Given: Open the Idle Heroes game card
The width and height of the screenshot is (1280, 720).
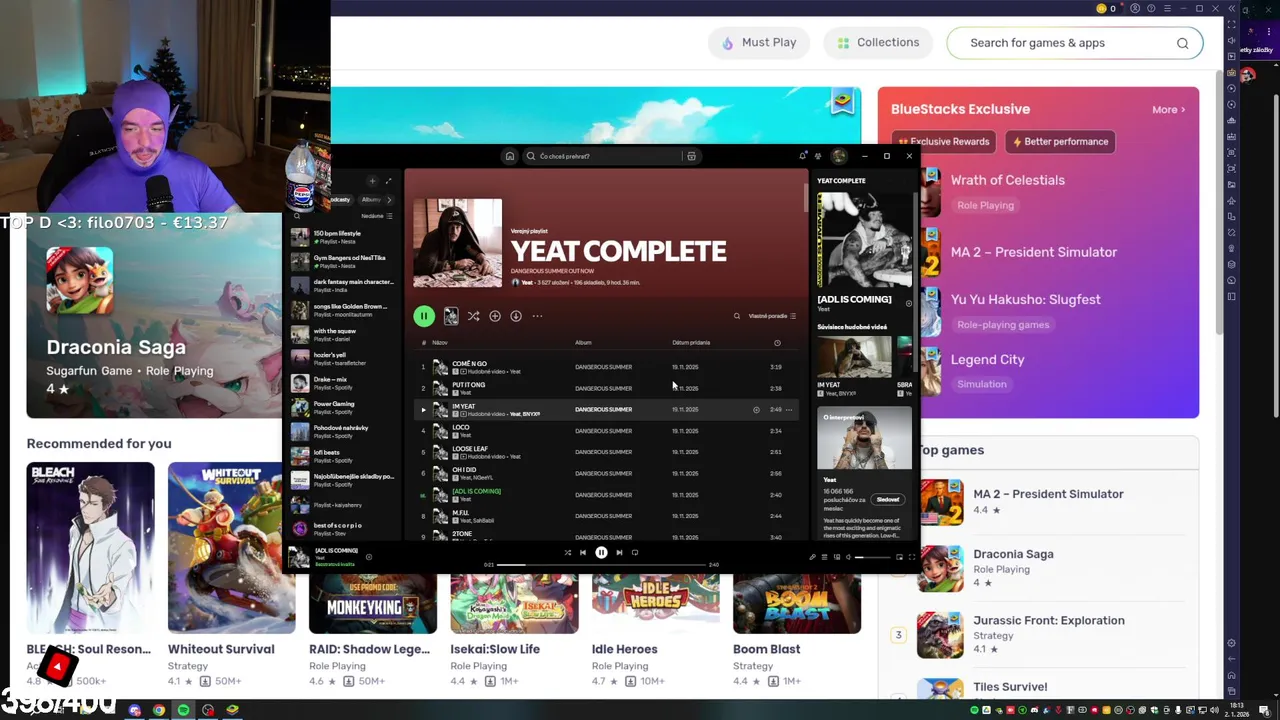Looking at the screenshot, I should (655, 630).
